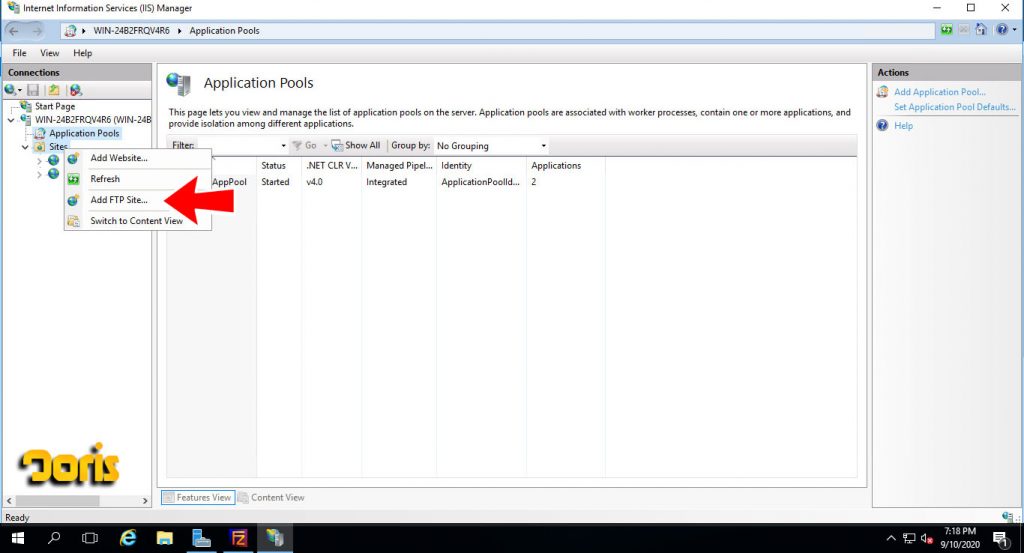1024x553 pixels.
Task: Click the green Refresh Page icon in address bar
Action: 946,30
